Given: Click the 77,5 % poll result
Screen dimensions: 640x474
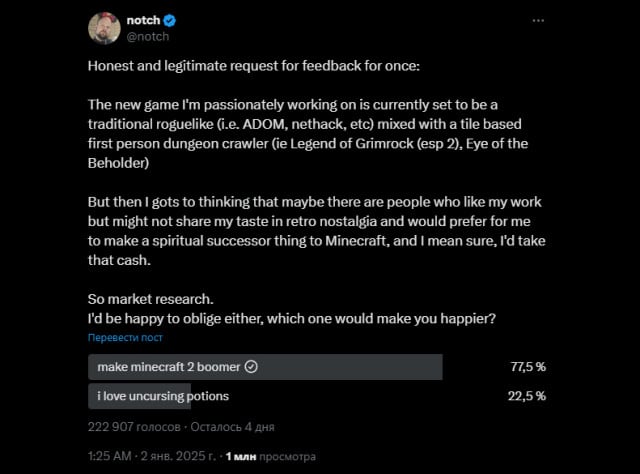Looking at the screenshot, I should coord(528,367).
